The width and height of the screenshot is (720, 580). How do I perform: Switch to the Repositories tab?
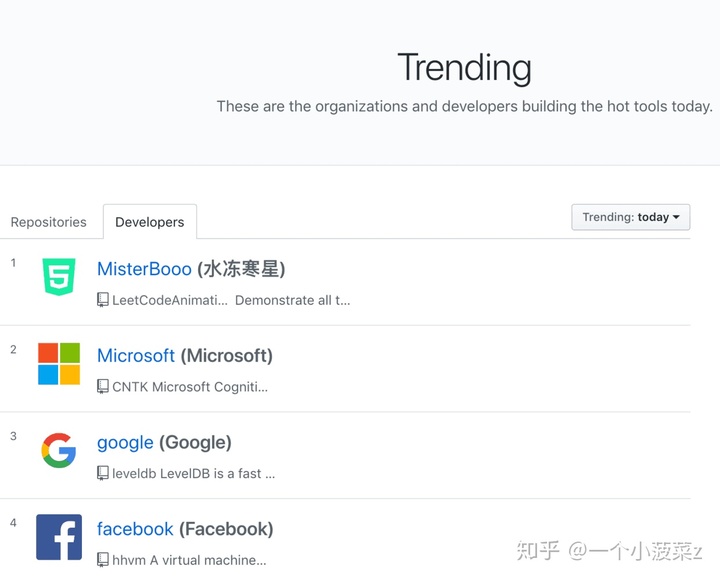tap(49, 222)
